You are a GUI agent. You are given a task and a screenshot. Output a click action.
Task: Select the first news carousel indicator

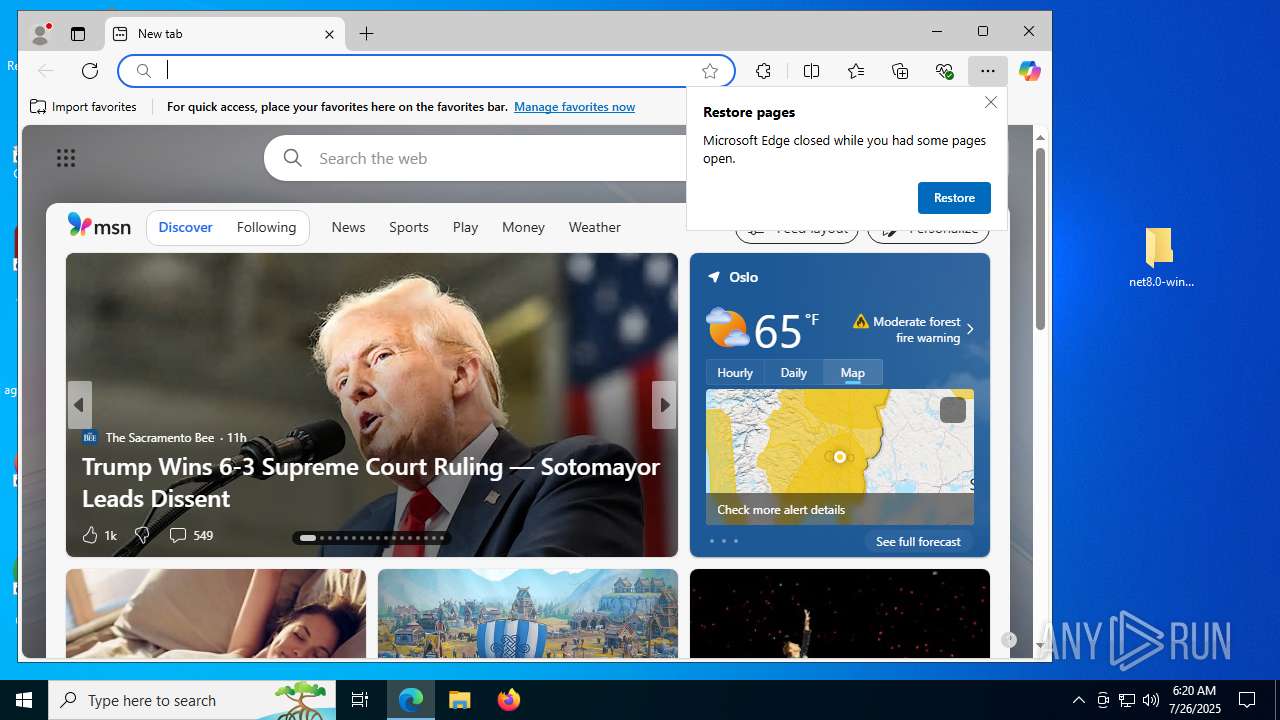click(x=308, y=538)
